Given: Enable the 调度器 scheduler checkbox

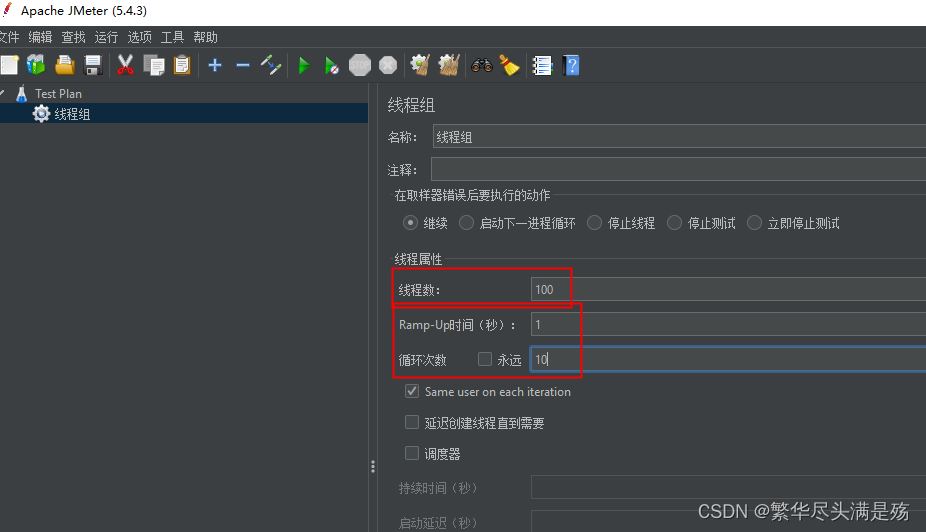Looking at the screenshot, I should tap(412, 453).
